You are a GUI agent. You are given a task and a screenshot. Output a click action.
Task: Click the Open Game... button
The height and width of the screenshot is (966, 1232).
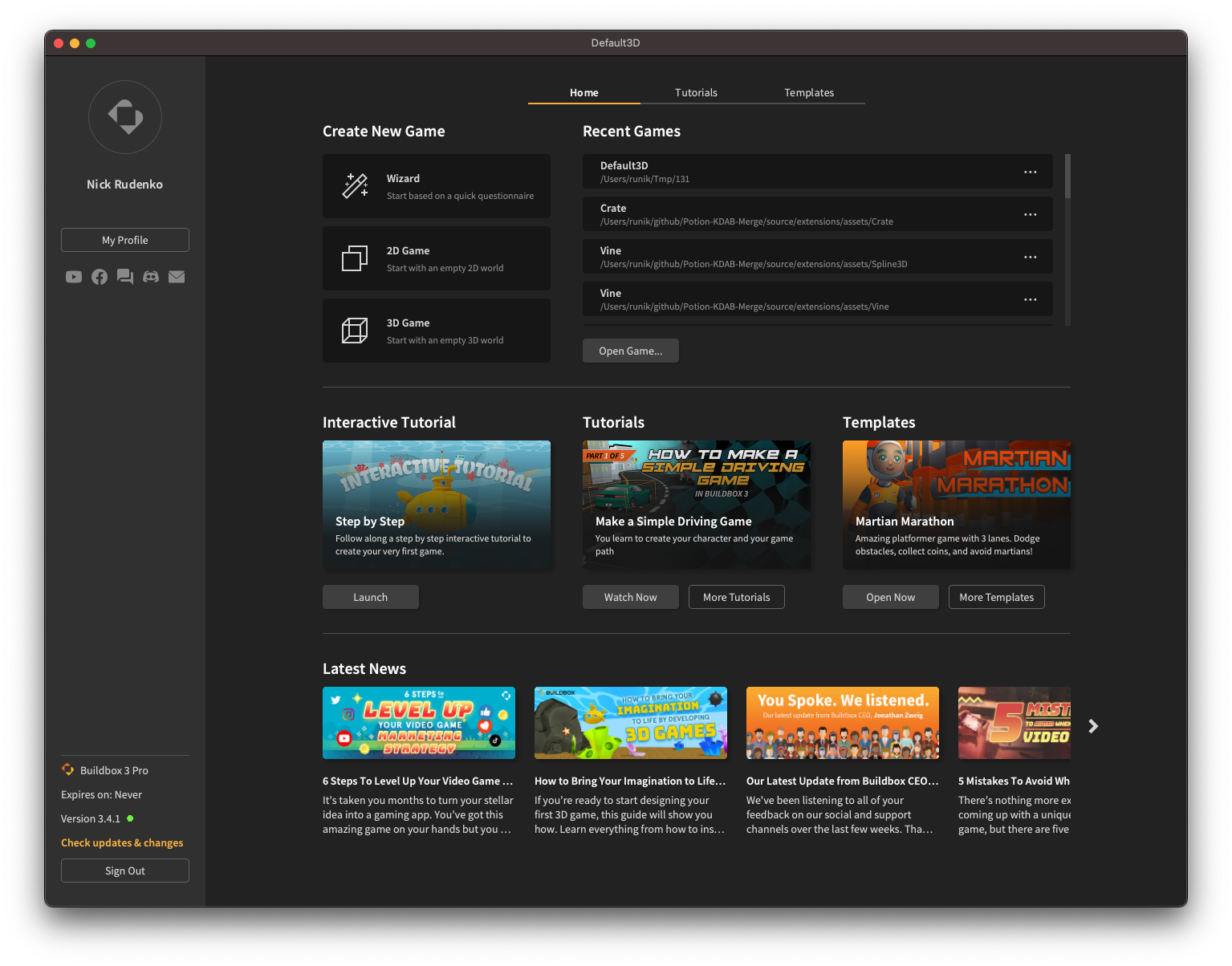[x=631, y=351]
